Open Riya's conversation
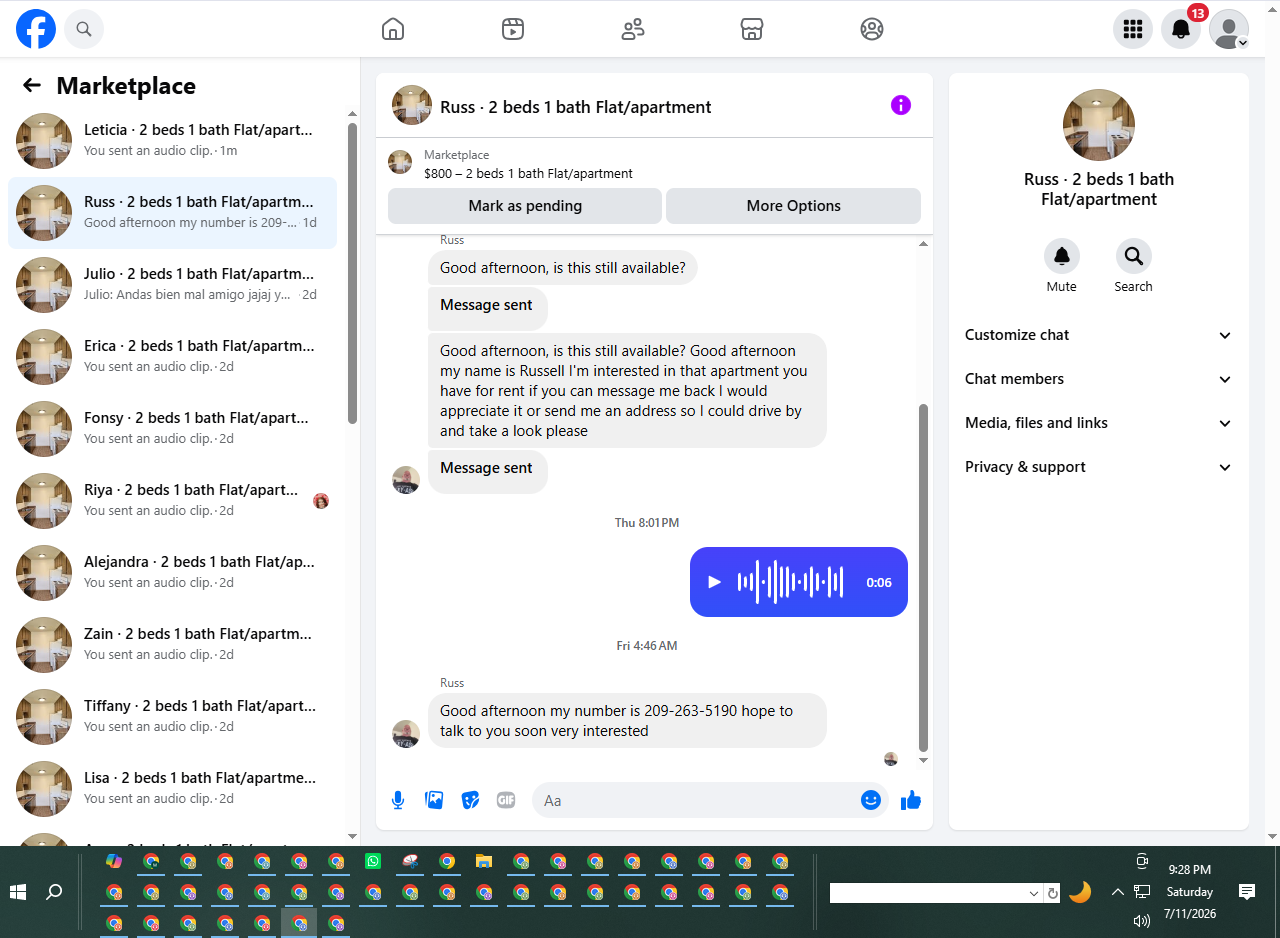1280x938 pixels. click(x=172, y=501)
